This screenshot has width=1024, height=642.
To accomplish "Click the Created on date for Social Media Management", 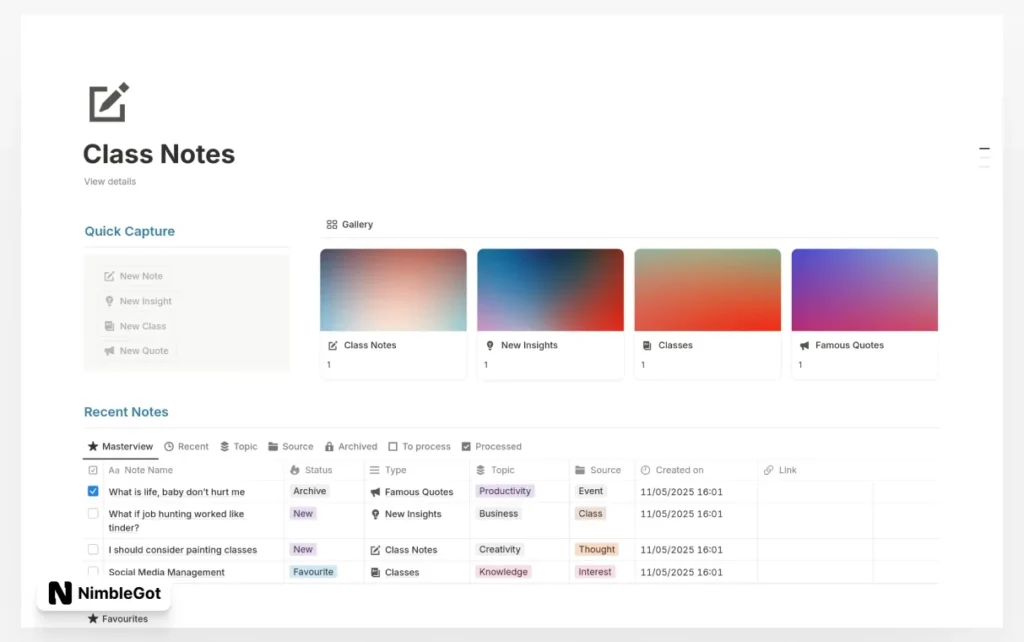I will 681,572.
